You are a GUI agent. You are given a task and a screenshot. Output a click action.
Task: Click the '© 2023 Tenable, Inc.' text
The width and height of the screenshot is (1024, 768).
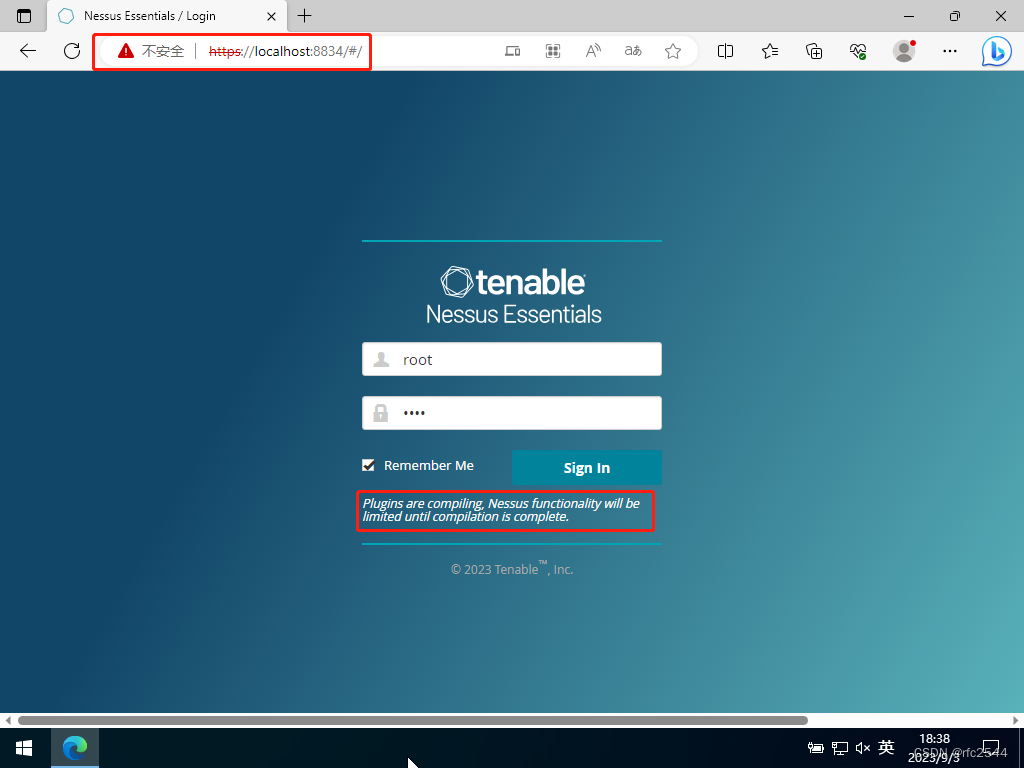point(512,568)
